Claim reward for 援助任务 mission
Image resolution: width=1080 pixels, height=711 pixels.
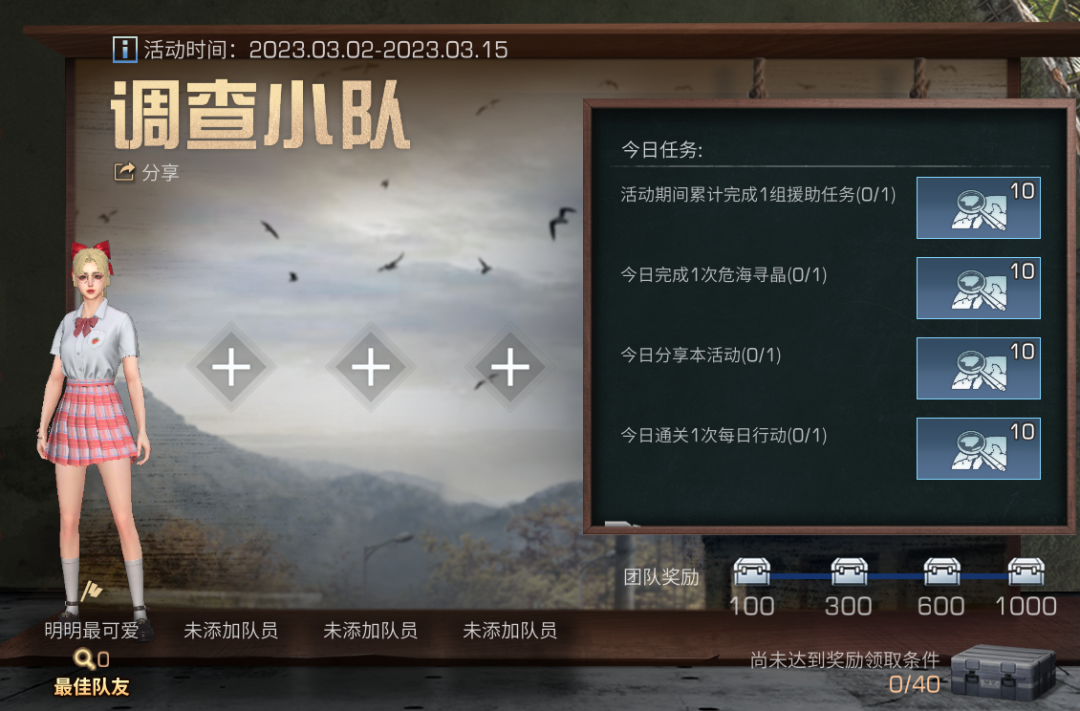pos(978,208)
